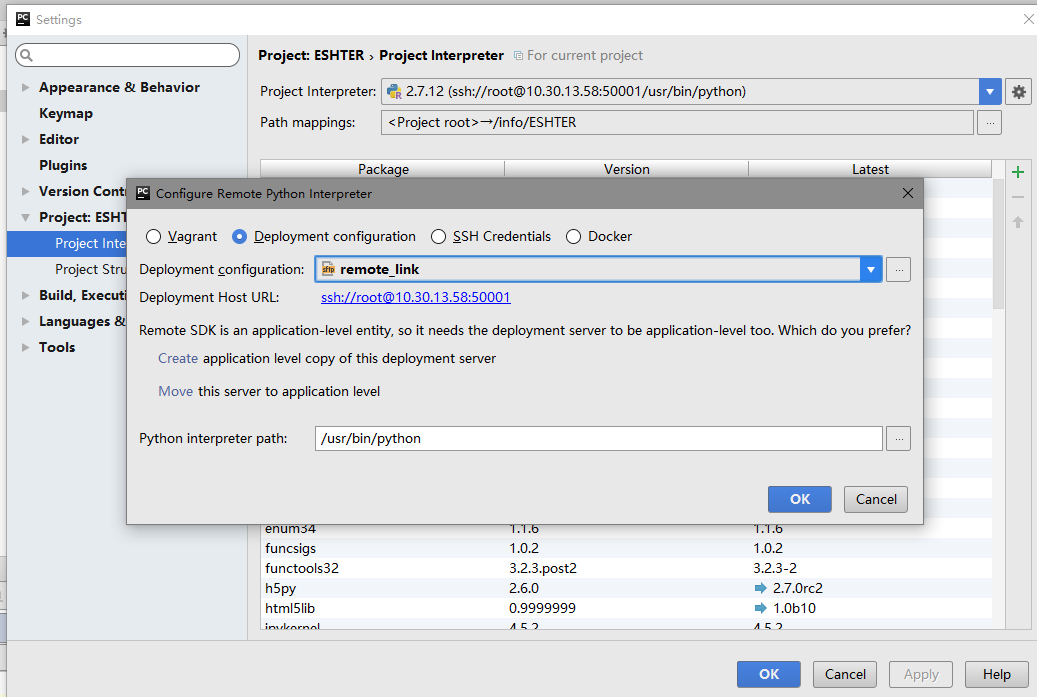1037x697 pixels.
Task: Select SSH Credentials radio button
Action: 438,236
